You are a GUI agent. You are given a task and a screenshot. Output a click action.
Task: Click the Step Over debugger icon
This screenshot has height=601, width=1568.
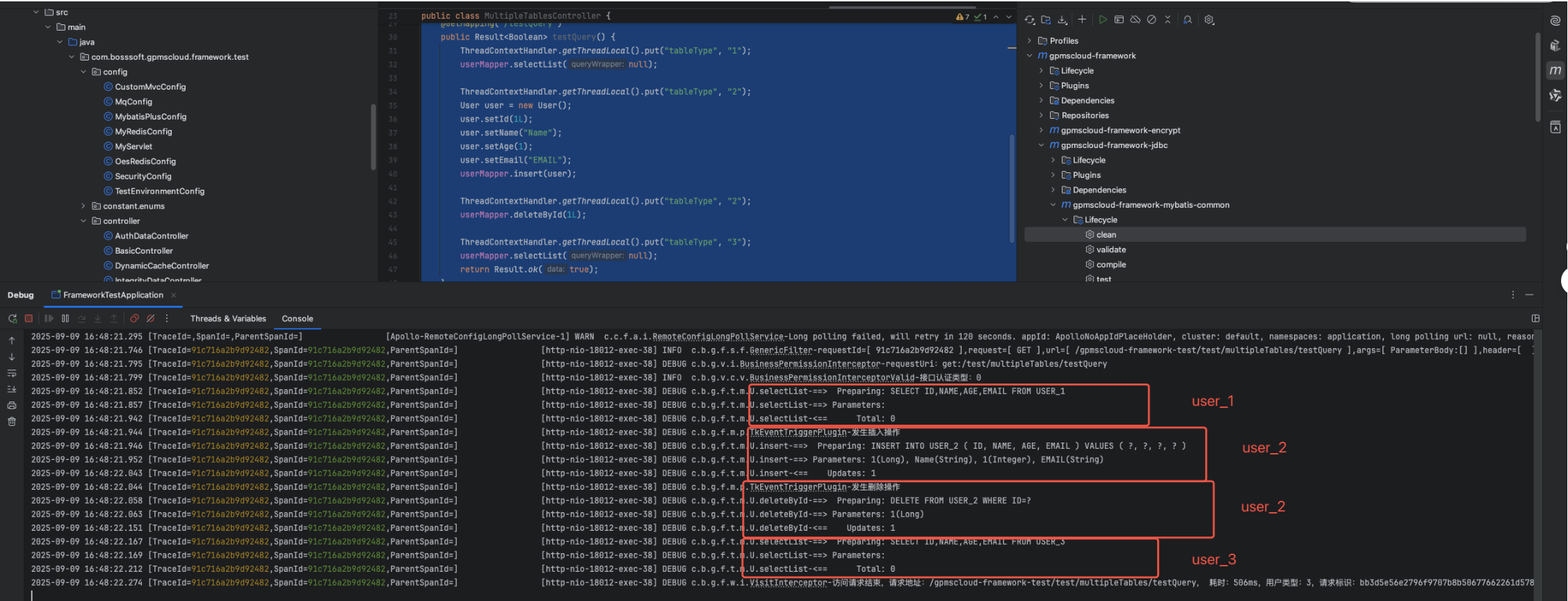[81, 318]
